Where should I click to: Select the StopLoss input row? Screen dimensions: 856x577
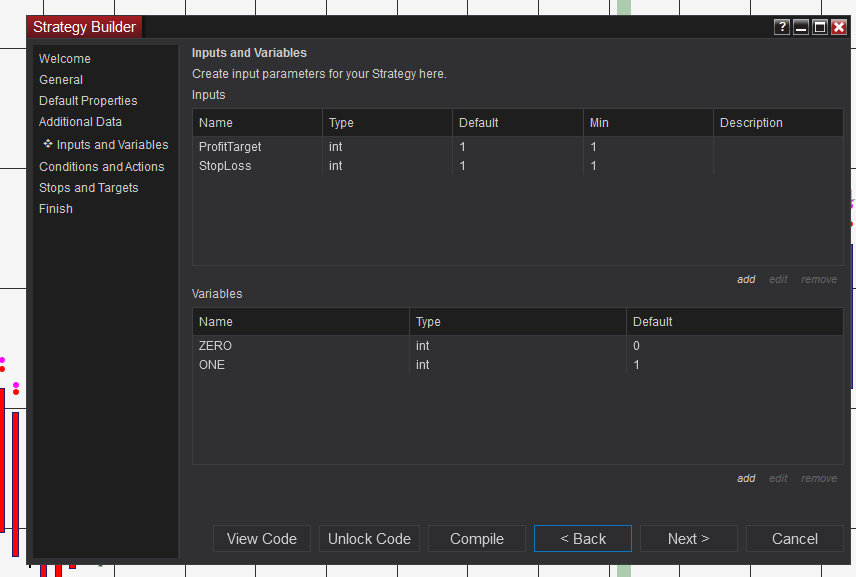(518, 166)
